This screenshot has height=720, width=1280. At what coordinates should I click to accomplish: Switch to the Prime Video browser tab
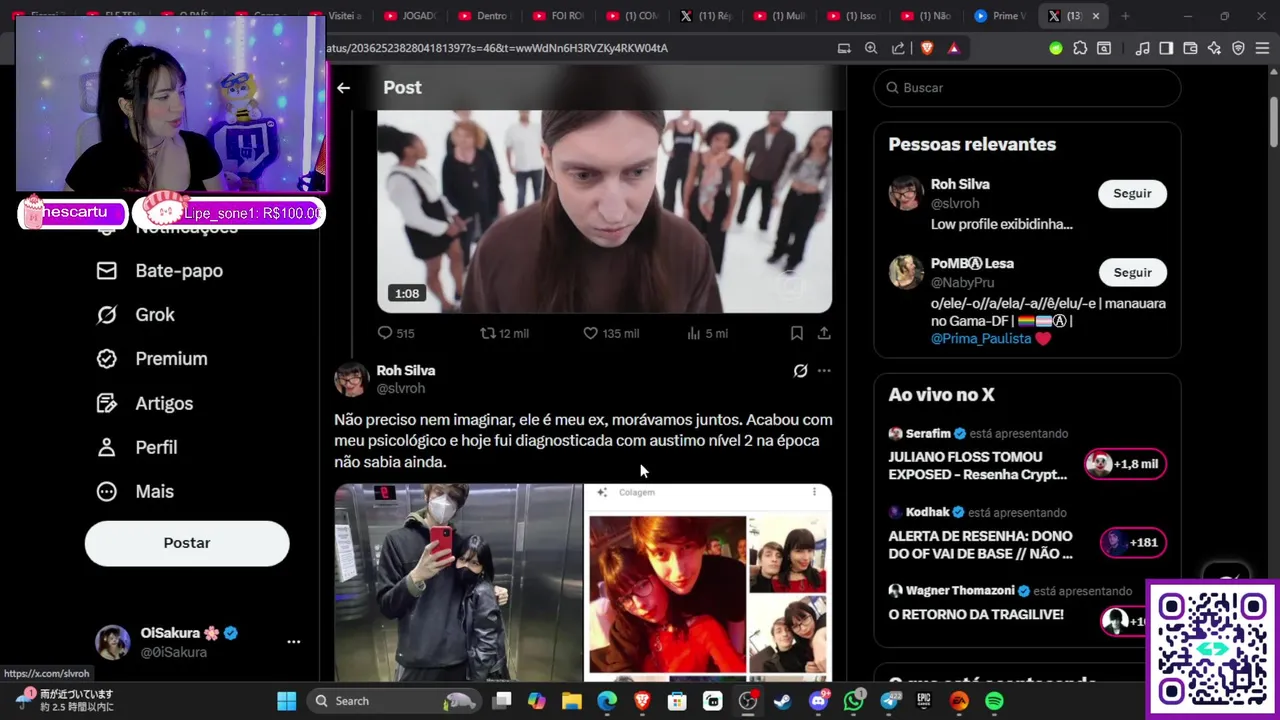tap(998, 16)
